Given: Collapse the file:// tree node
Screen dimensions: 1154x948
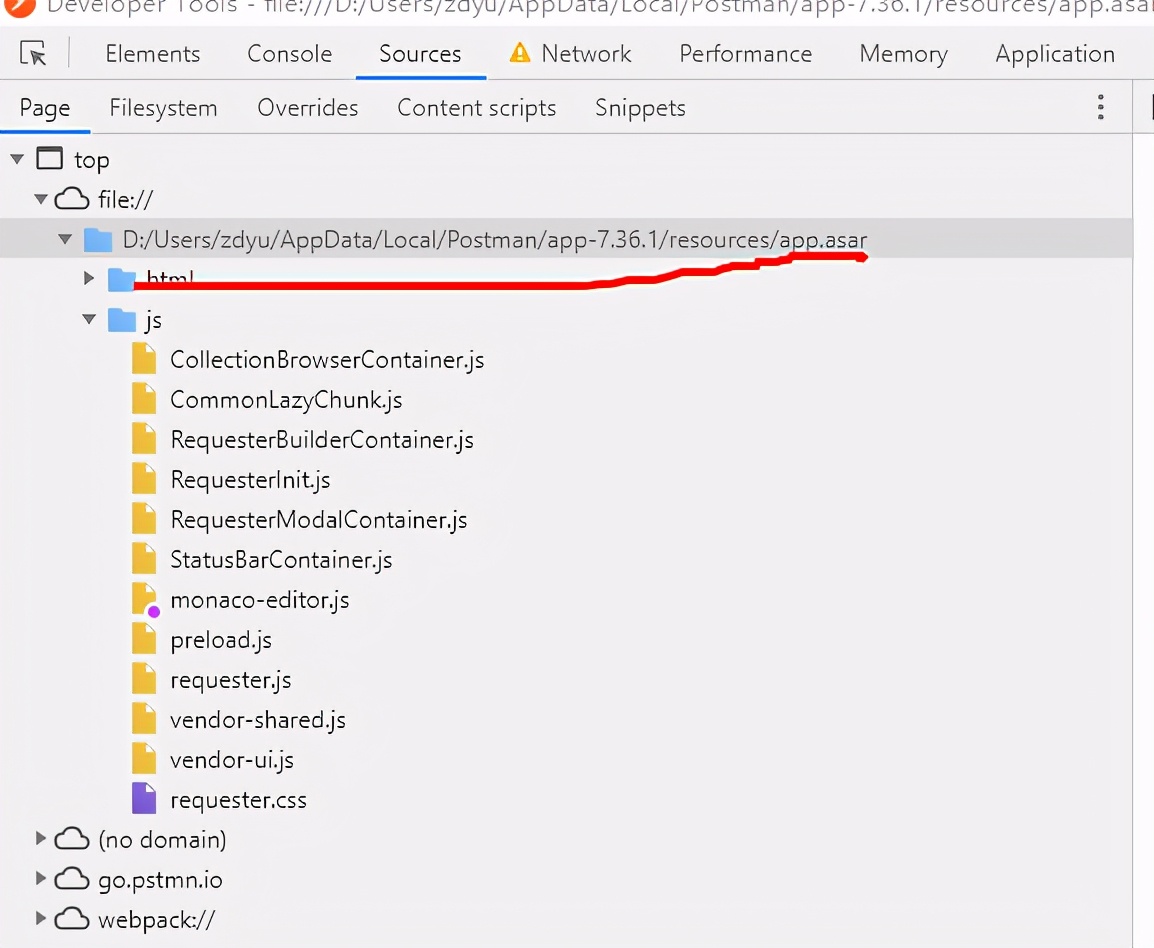Looking at the screenshot, I should point(41,199).
